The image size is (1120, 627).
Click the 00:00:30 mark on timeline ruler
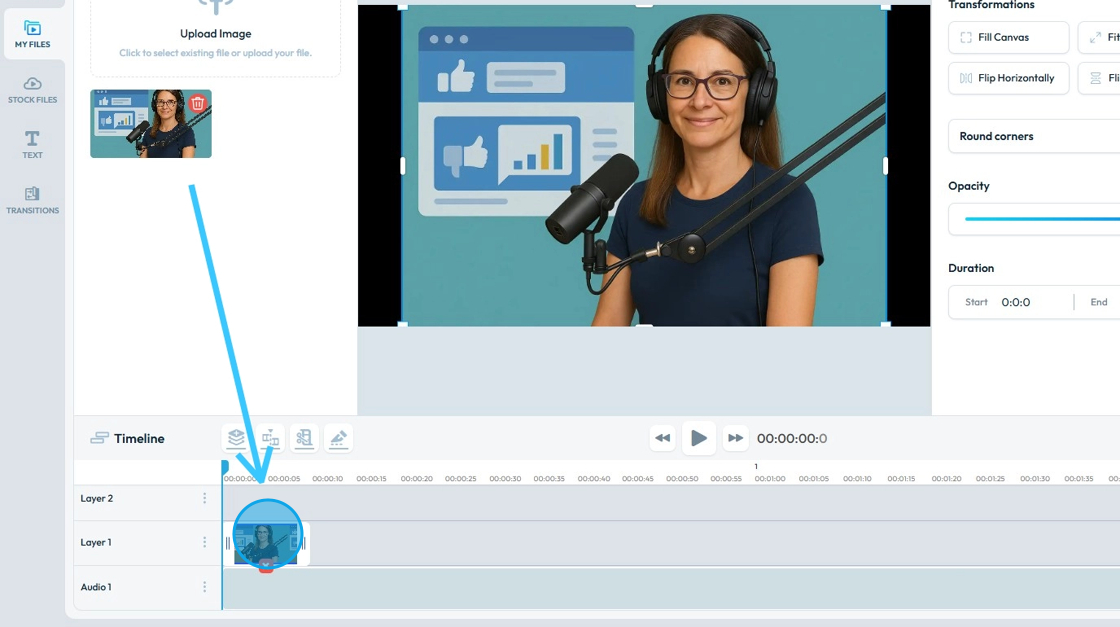pyautogui.click(x=505, y=478)
